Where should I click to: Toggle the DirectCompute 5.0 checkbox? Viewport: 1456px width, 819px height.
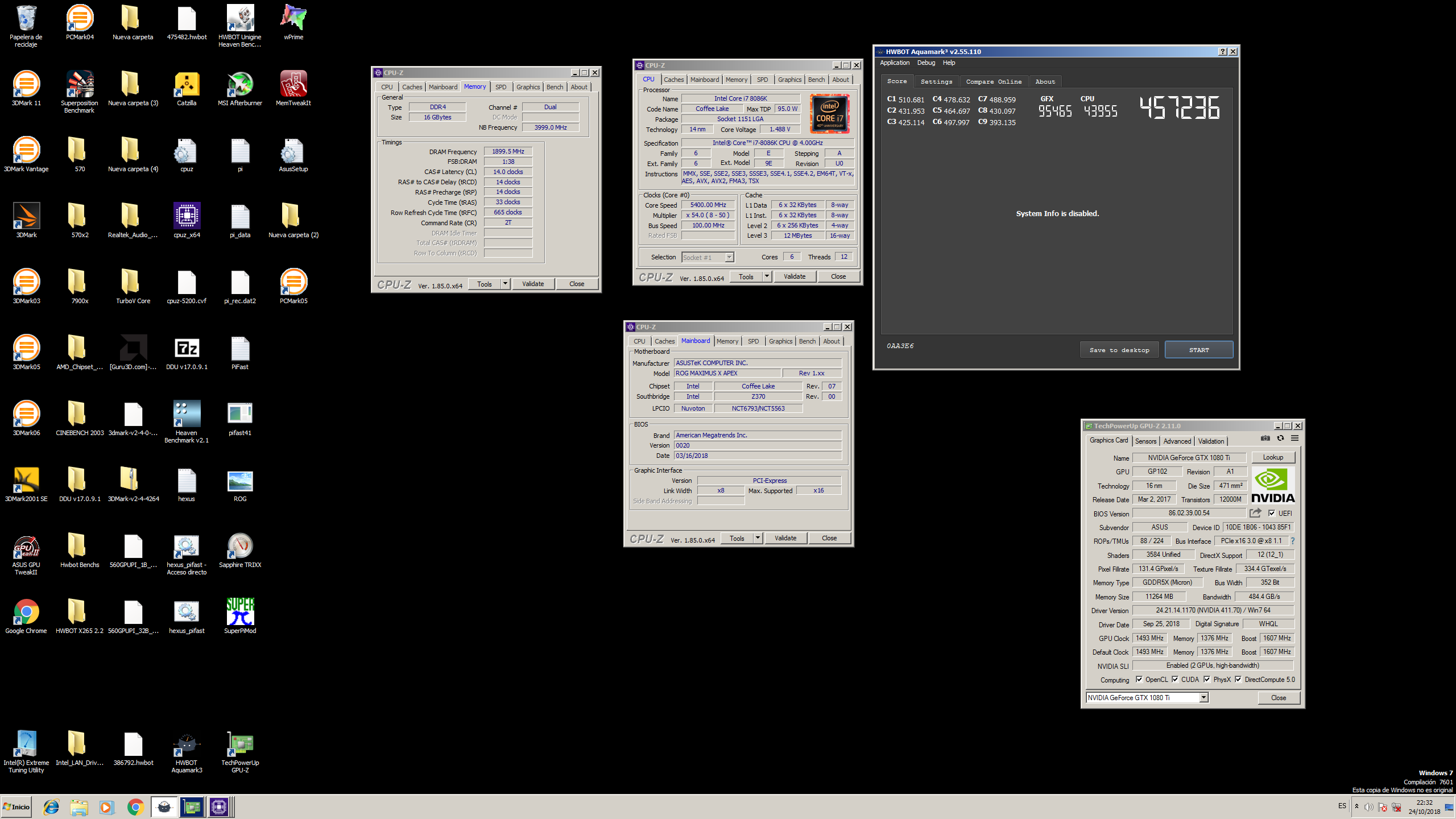(x=1238, y=679)
